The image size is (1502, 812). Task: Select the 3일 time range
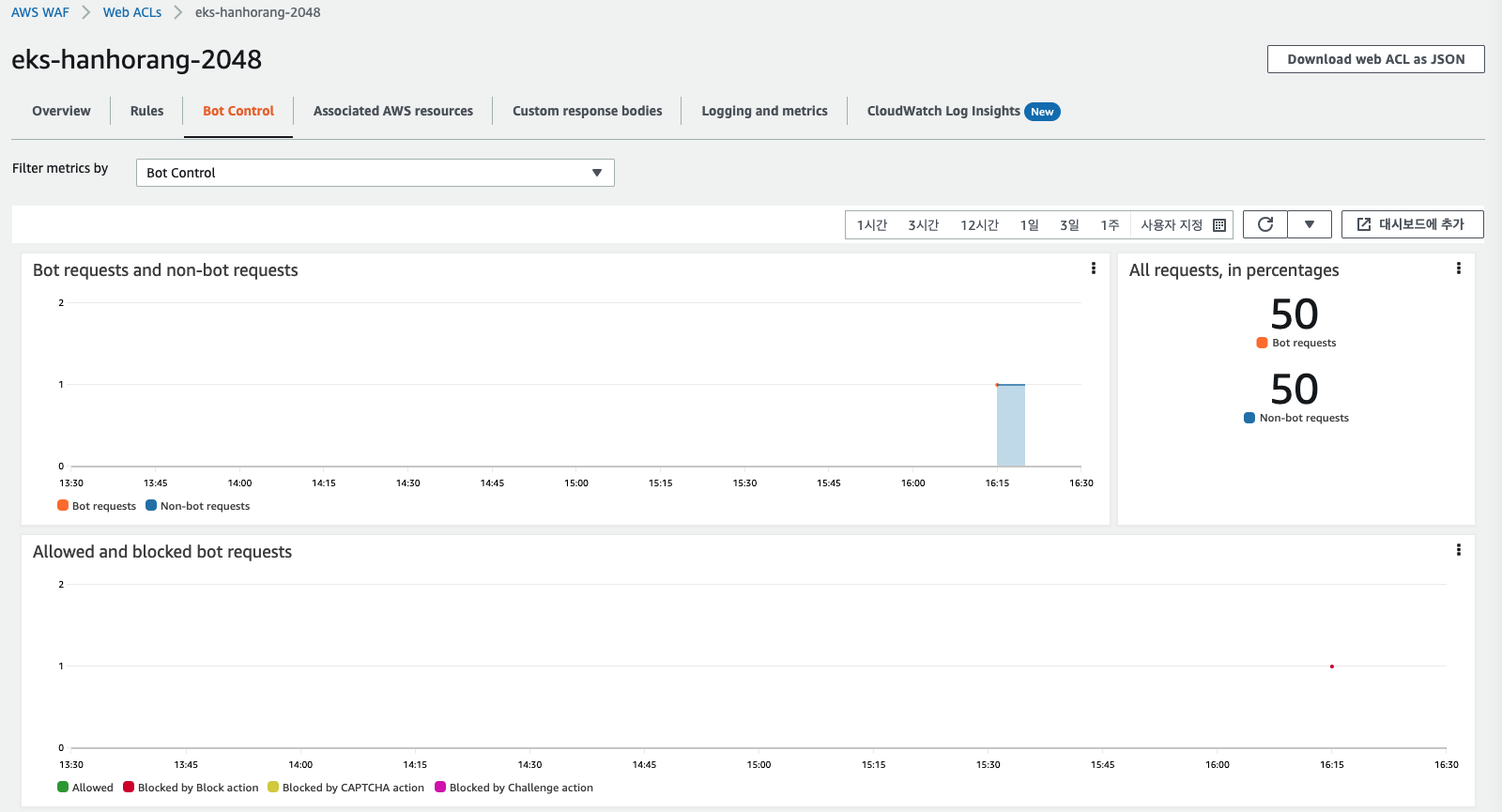[1070, 225]
